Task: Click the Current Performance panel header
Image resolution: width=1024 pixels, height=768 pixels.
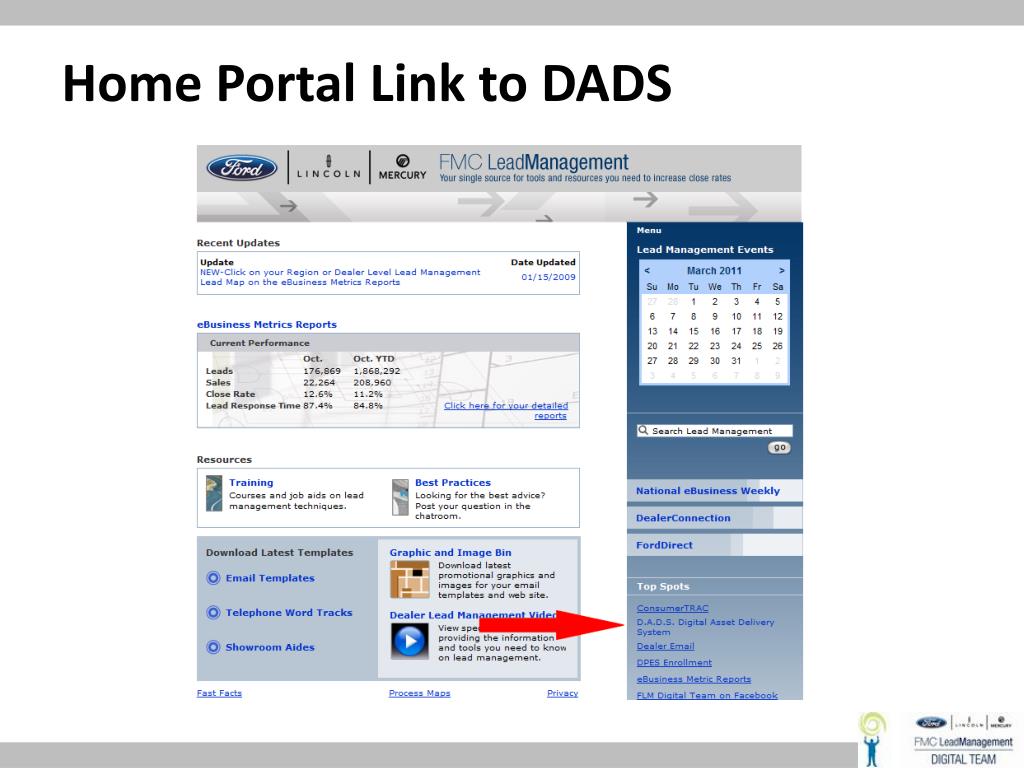Action: pyautogui.click(x=388, y=343)
